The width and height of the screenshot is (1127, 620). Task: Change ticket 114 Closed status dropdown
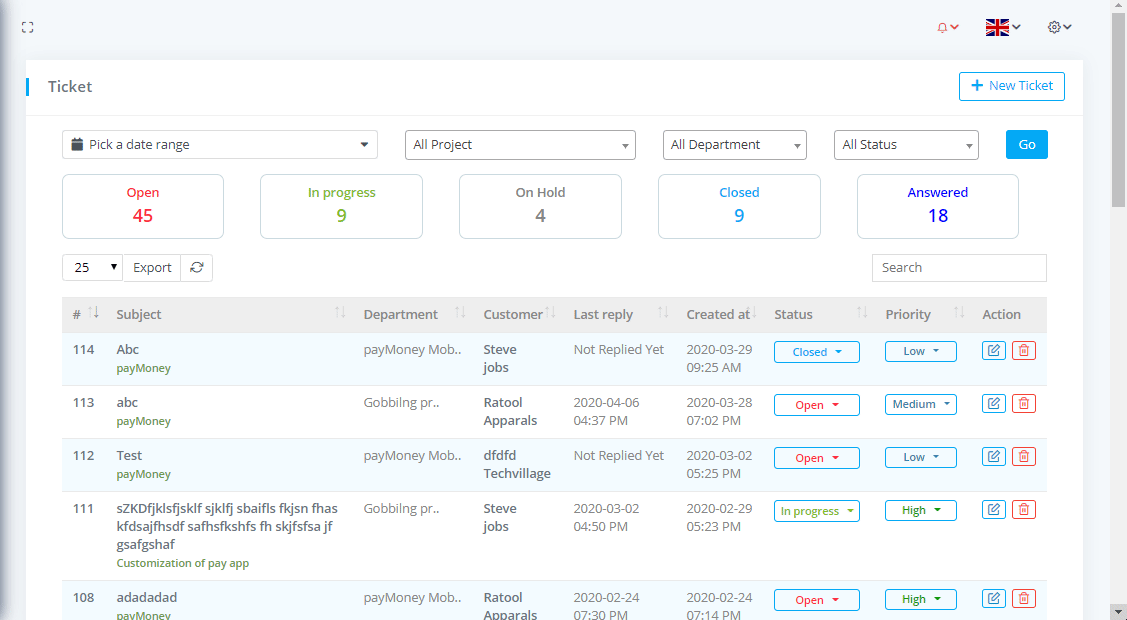tap(816, 352)
